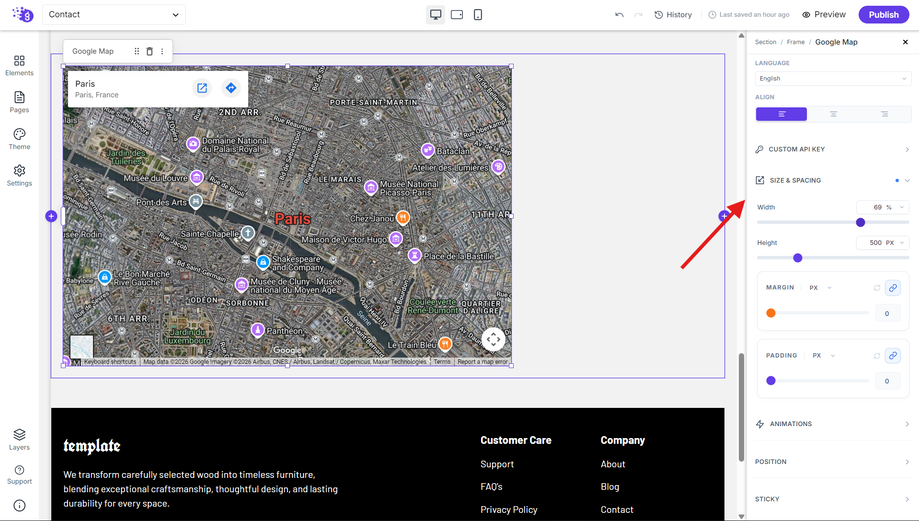This screenshot has height=521, width=919.
Task: Open the Pages panel
Action: pyautogui.click(x=19, y=102)
